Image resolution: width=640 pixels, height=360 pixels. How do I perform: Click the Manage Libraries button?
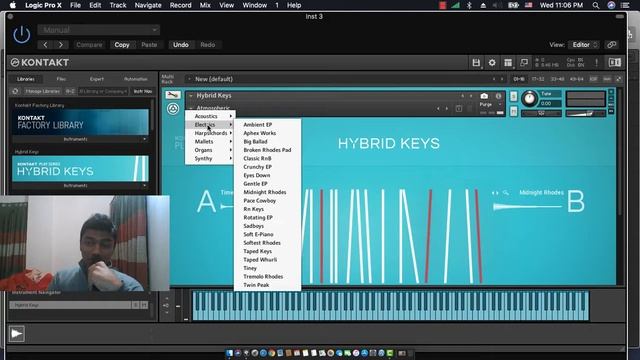(42, 91)
